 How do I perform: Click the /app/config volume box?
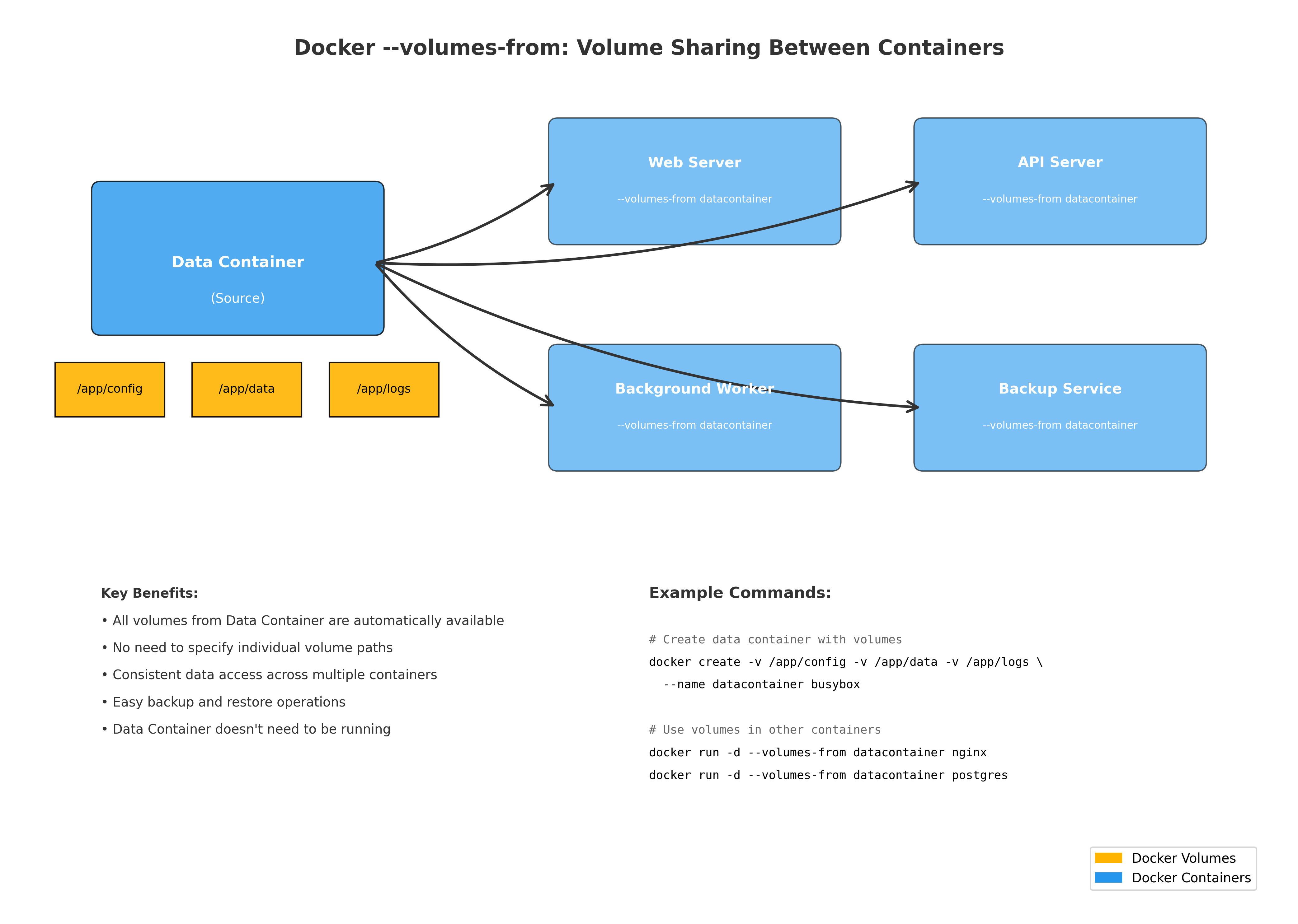(x=110, y=389)
